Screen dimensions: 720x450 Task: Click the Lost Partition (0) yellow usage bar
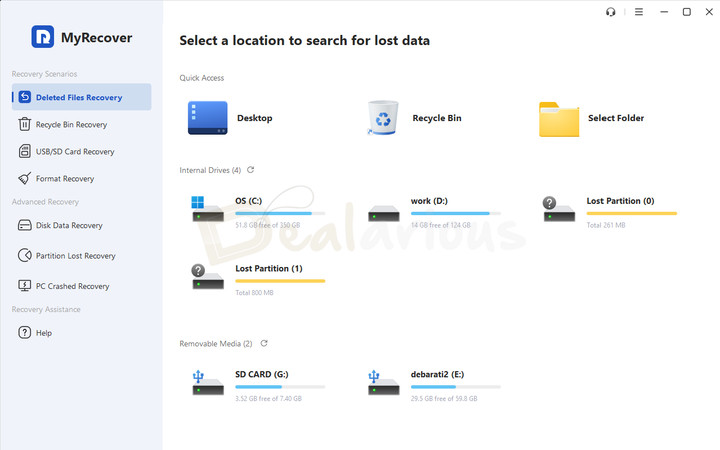631,214
